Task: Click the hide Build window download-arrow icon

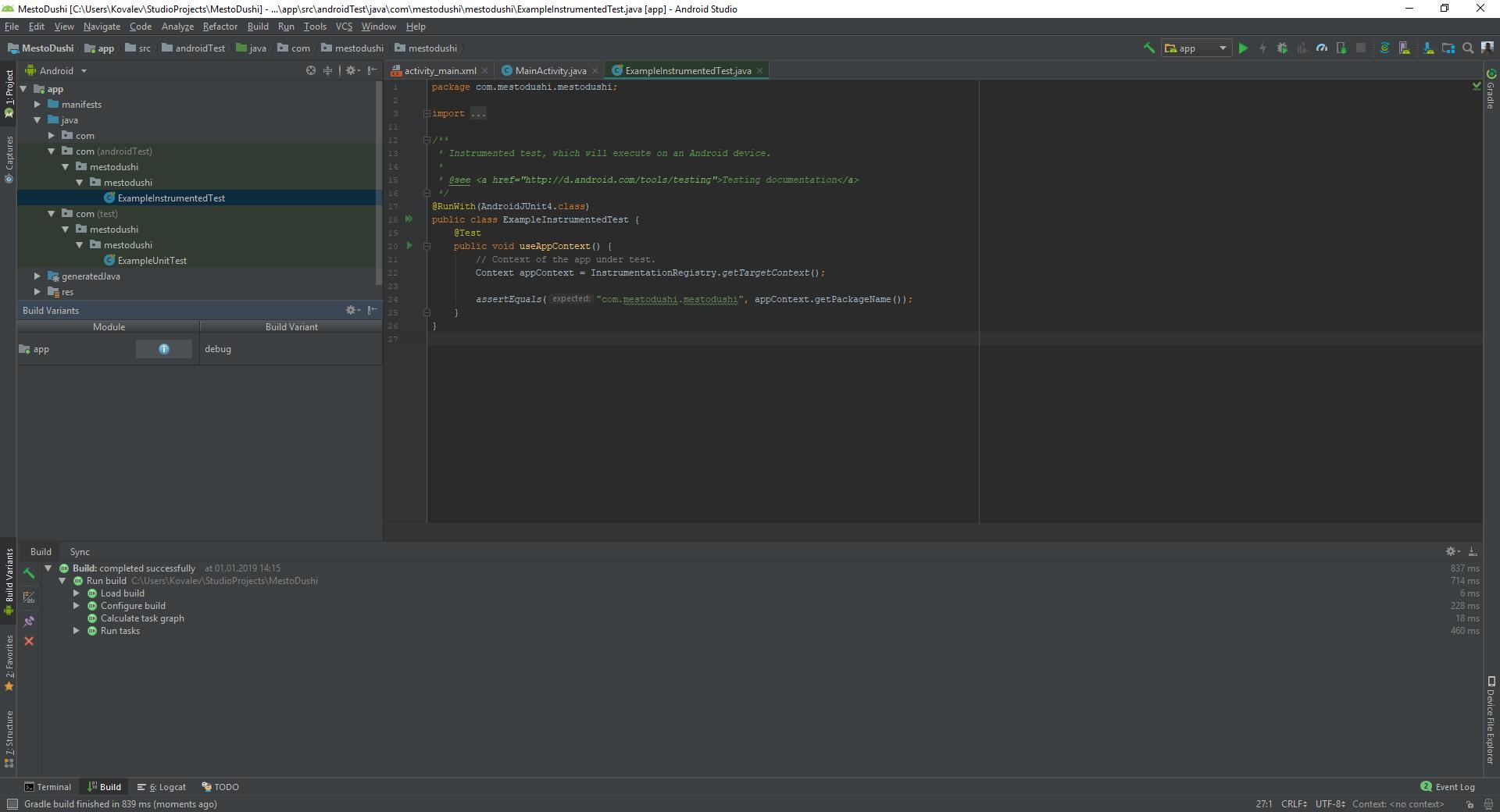Action: [x=1473, y=551]
